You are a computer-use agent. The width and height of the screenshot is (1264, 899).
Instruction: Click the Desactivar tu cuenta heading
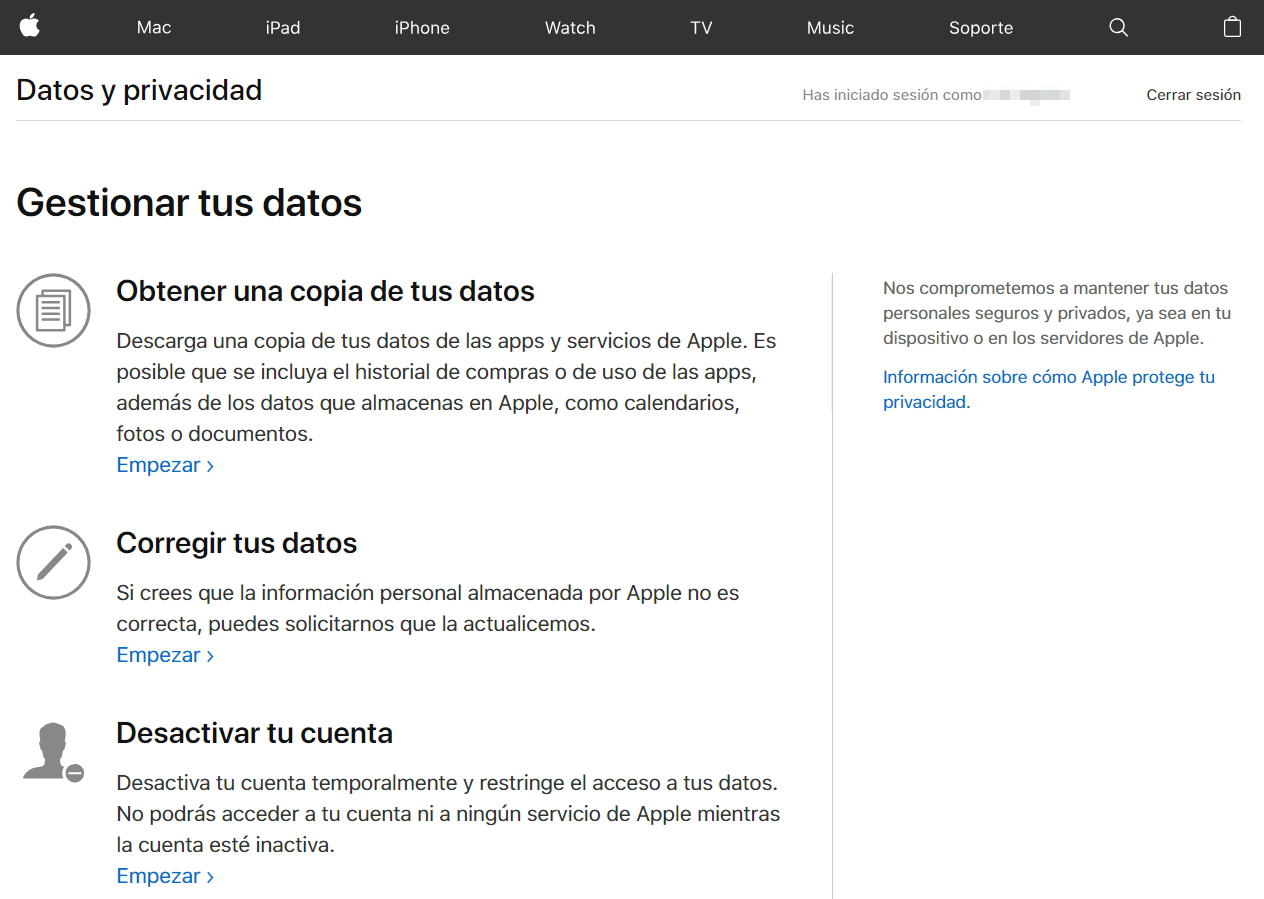tap(254, 733)
